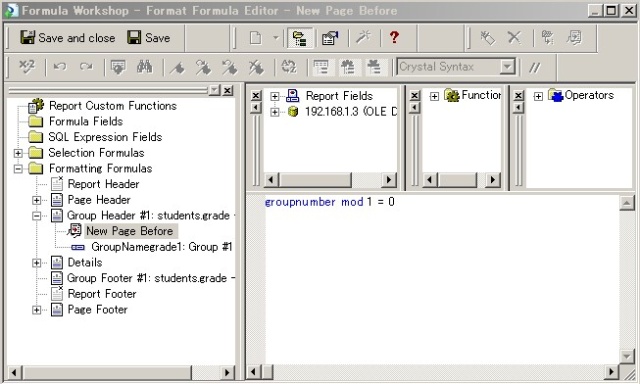The width and height of the screenshot is (640, 384).
Task: Click the Workshop Tree scrollbar left arrow
Action: [14, 372]
